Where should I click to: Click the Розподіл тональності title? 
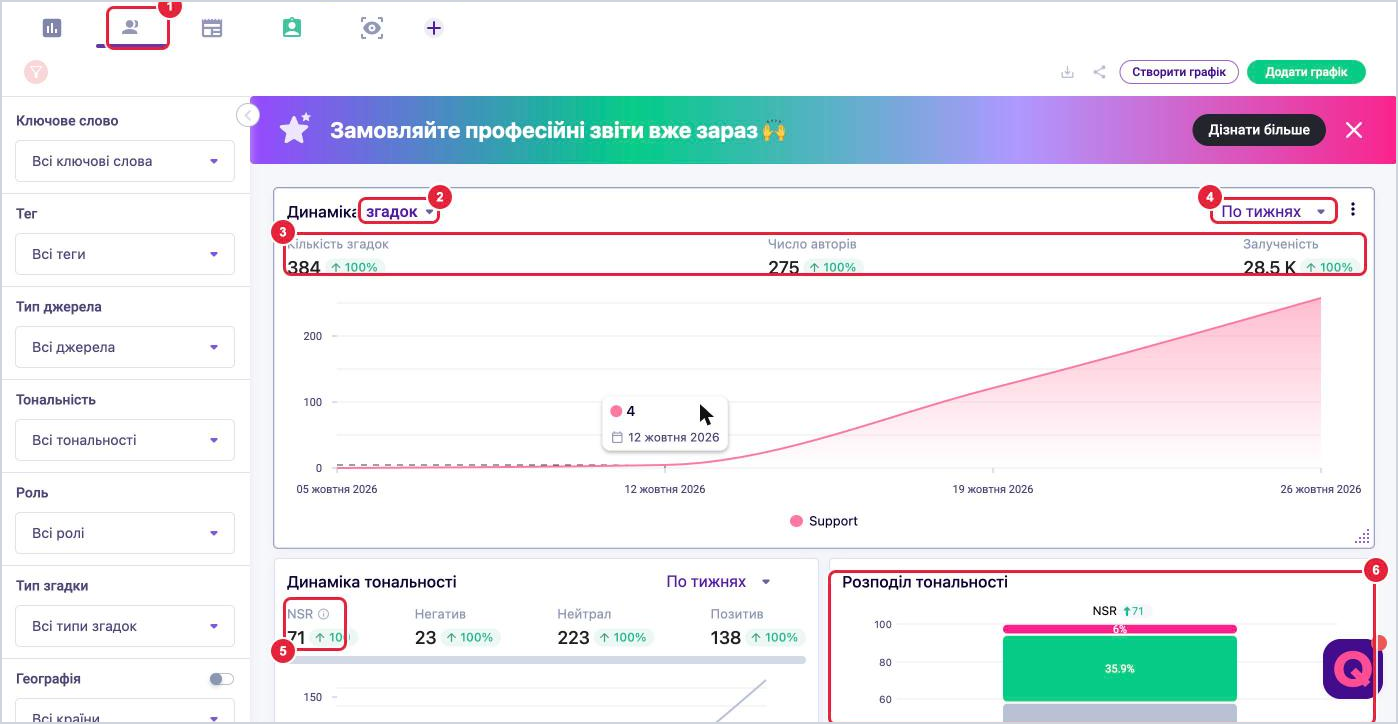[x=925, y=582]
